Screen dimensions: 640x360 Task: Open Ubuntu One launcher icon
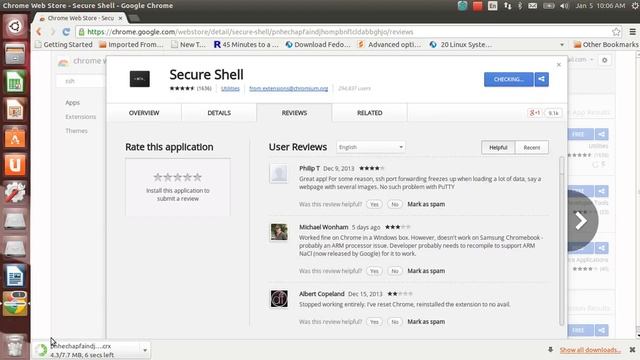[15, 165]
